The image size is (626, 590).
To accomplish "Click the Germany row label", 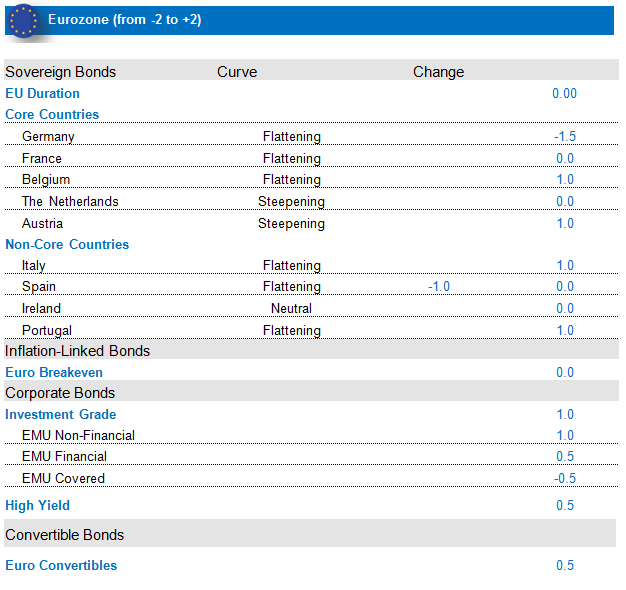I will pyautogui.click(x=48, y=137).
